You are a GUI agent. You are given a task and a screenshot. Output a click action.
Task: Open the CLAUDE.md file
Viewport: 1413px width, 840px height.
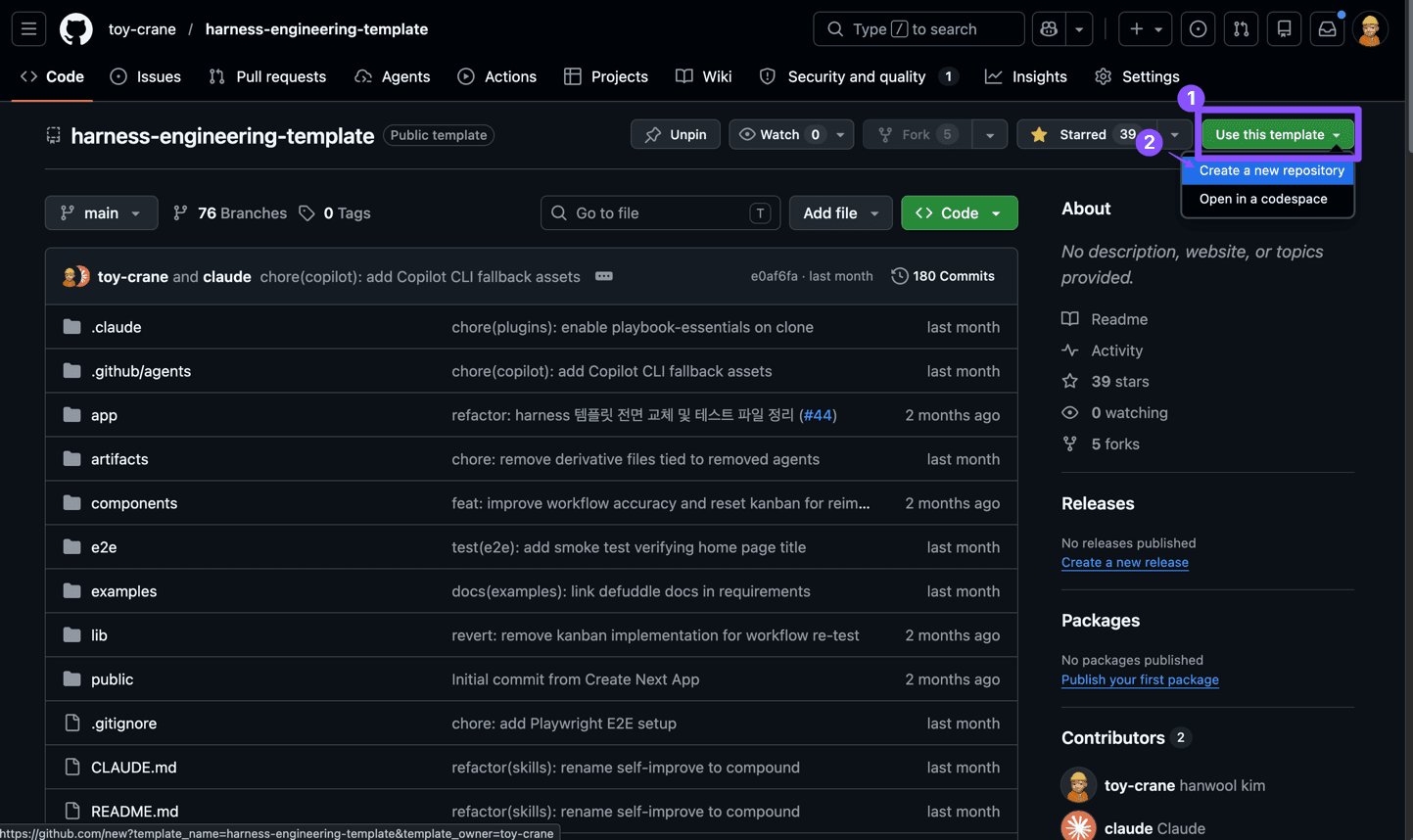point(134,768)
